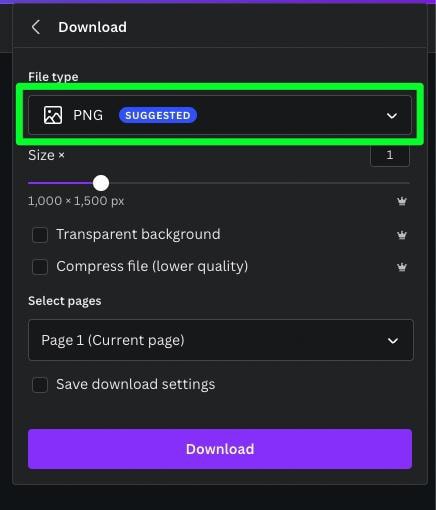The height and width of the screenshot is (510, 436).
Task: Click the purple Download button
Action: click(220, 449)
